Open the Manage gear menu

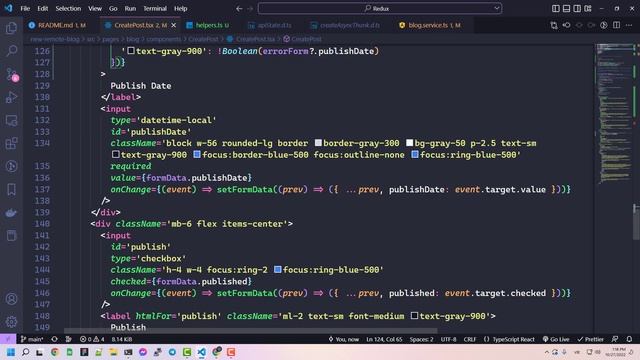tap(11, 322)
